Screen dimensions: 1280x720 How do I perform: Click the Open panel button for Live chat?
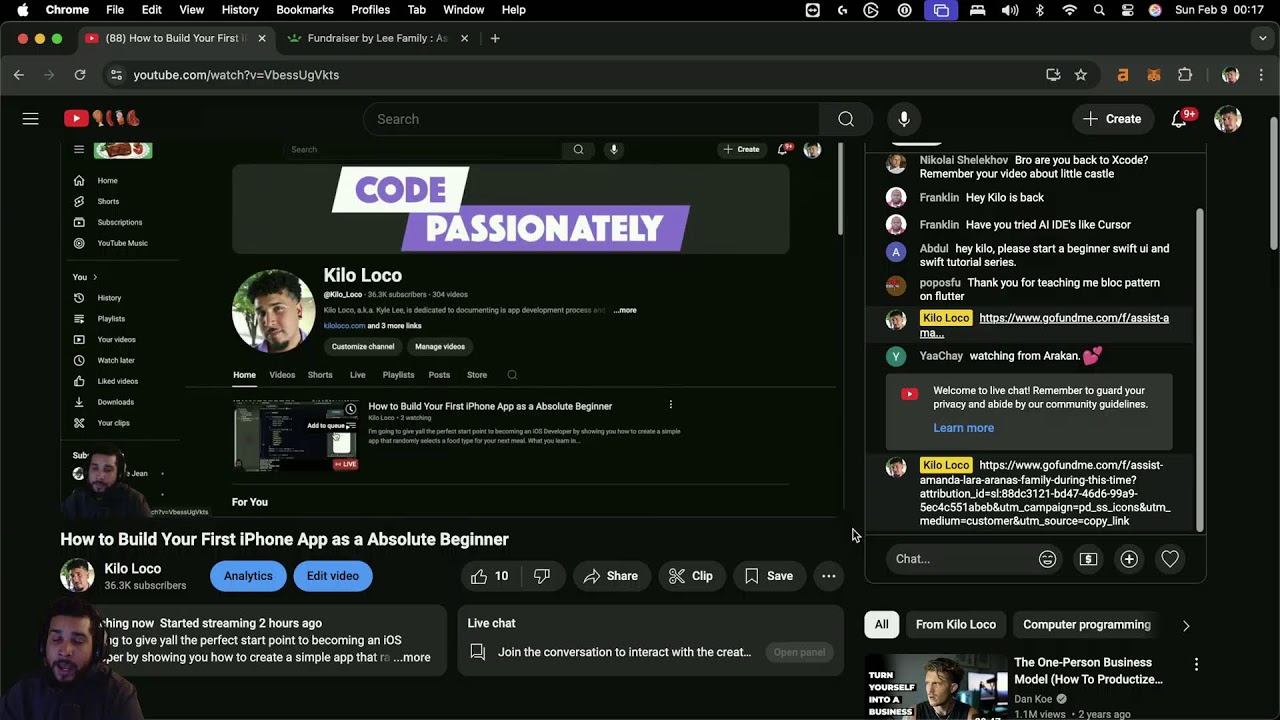(799, 652)
